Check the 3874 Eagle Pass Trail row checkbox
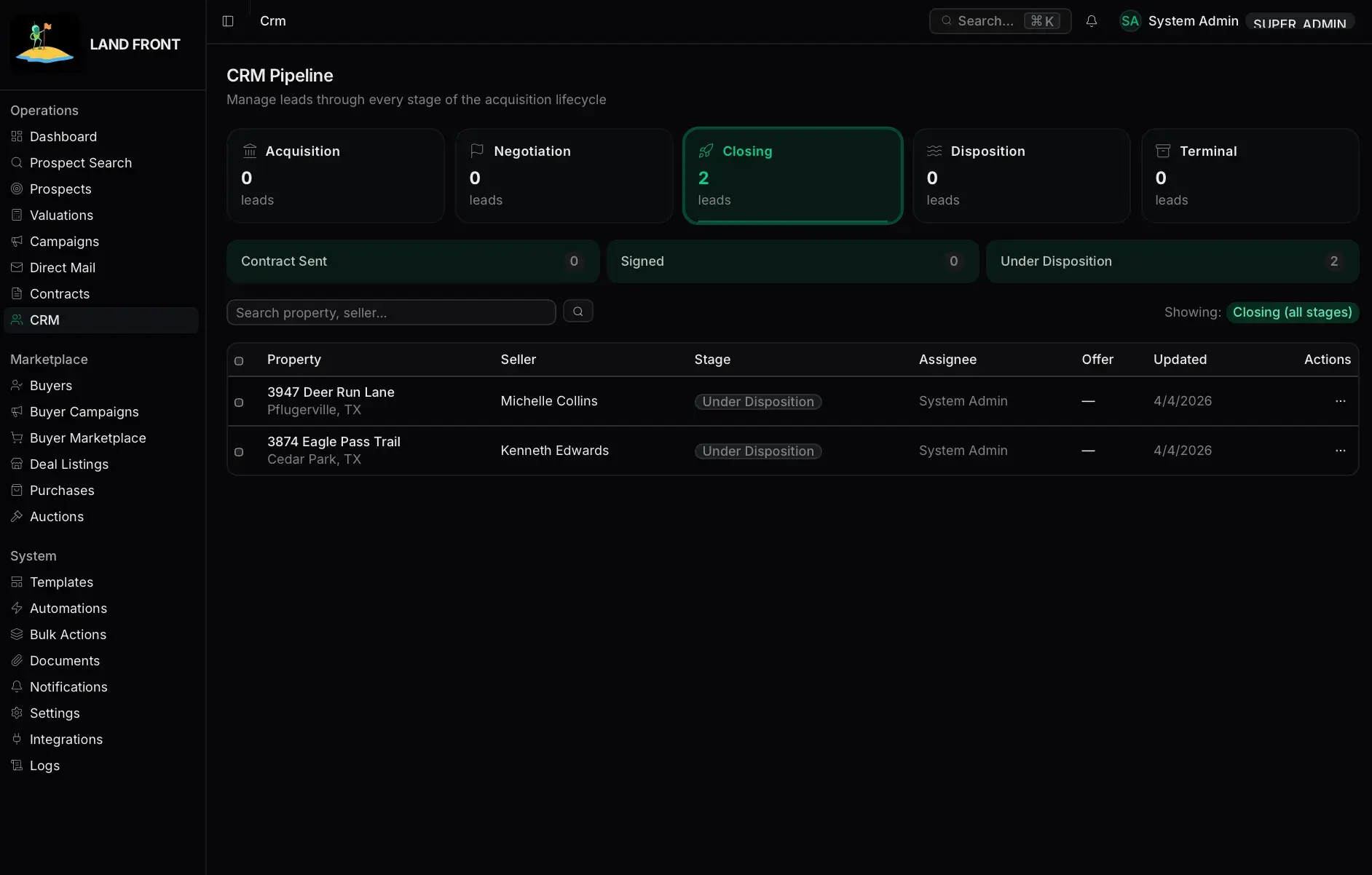 click(239, 452)
